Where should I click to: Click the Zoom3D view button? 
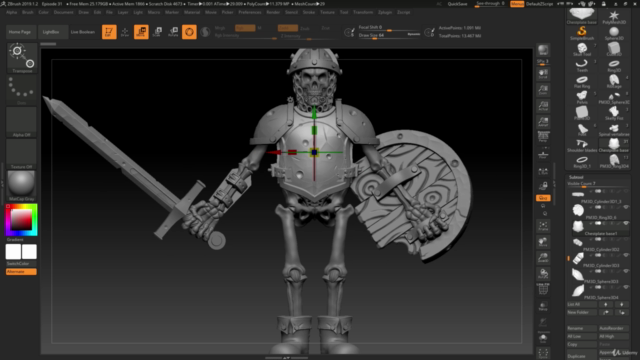click(x=543, y=258)
